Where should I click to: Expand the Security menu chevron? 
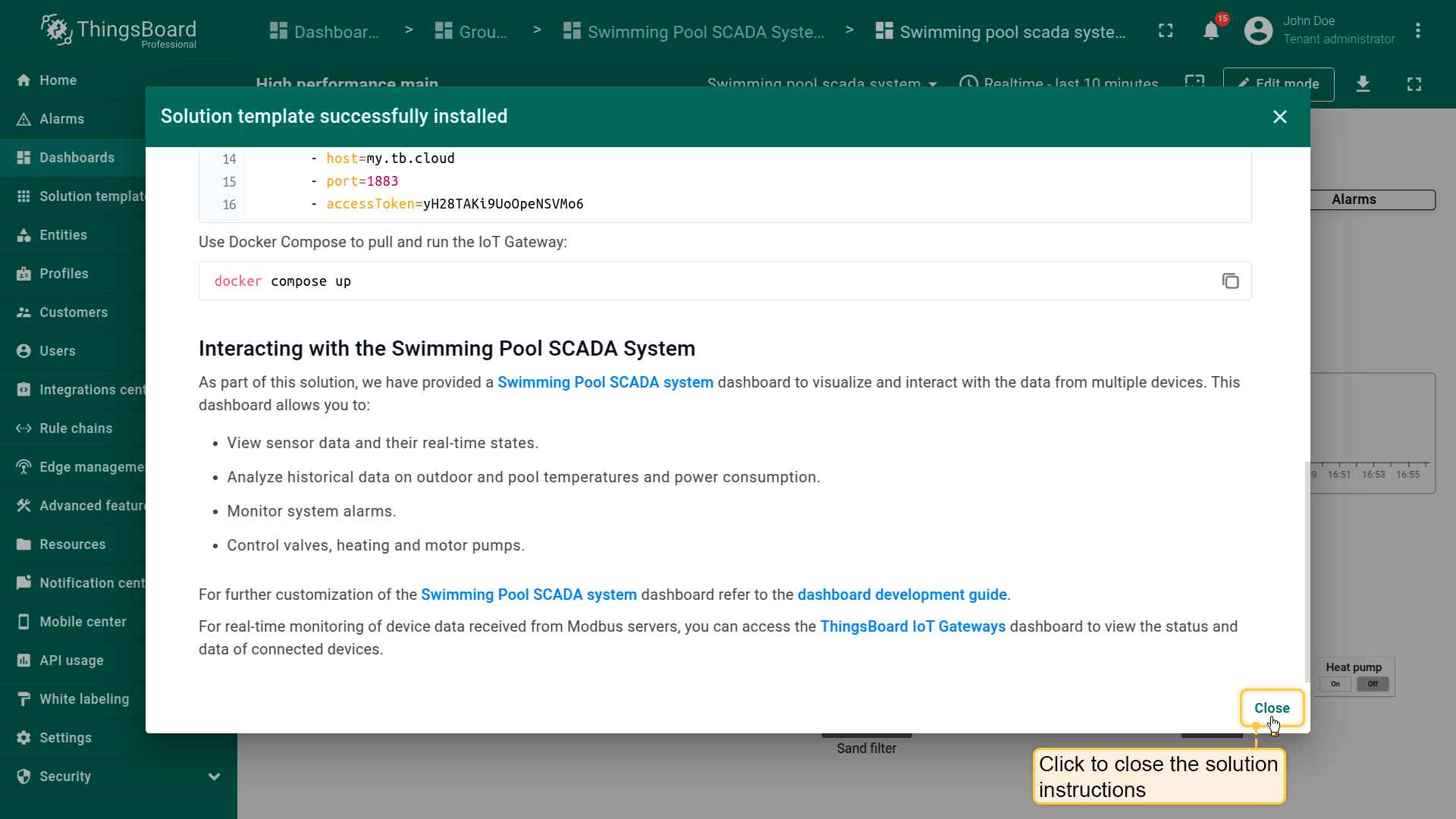214,777
